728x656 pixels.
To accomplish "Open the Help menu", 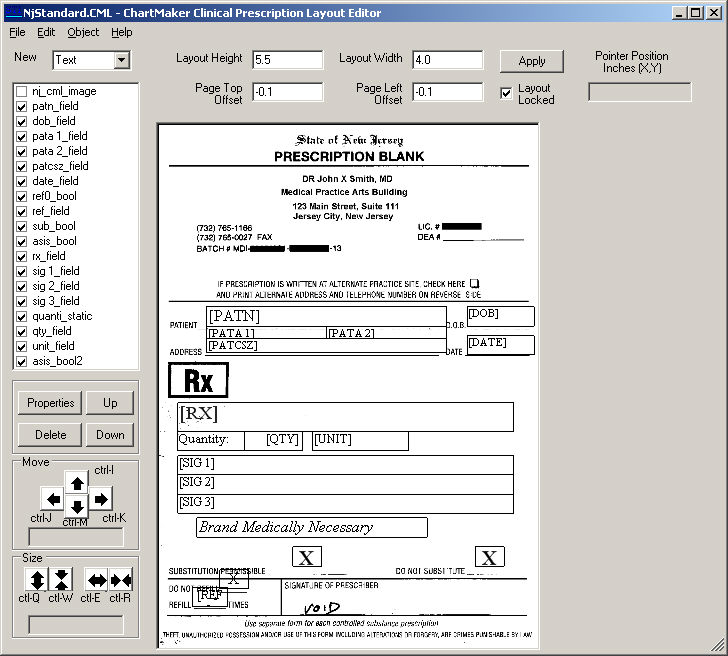I will pyautogui.click(x=122, y=32).
